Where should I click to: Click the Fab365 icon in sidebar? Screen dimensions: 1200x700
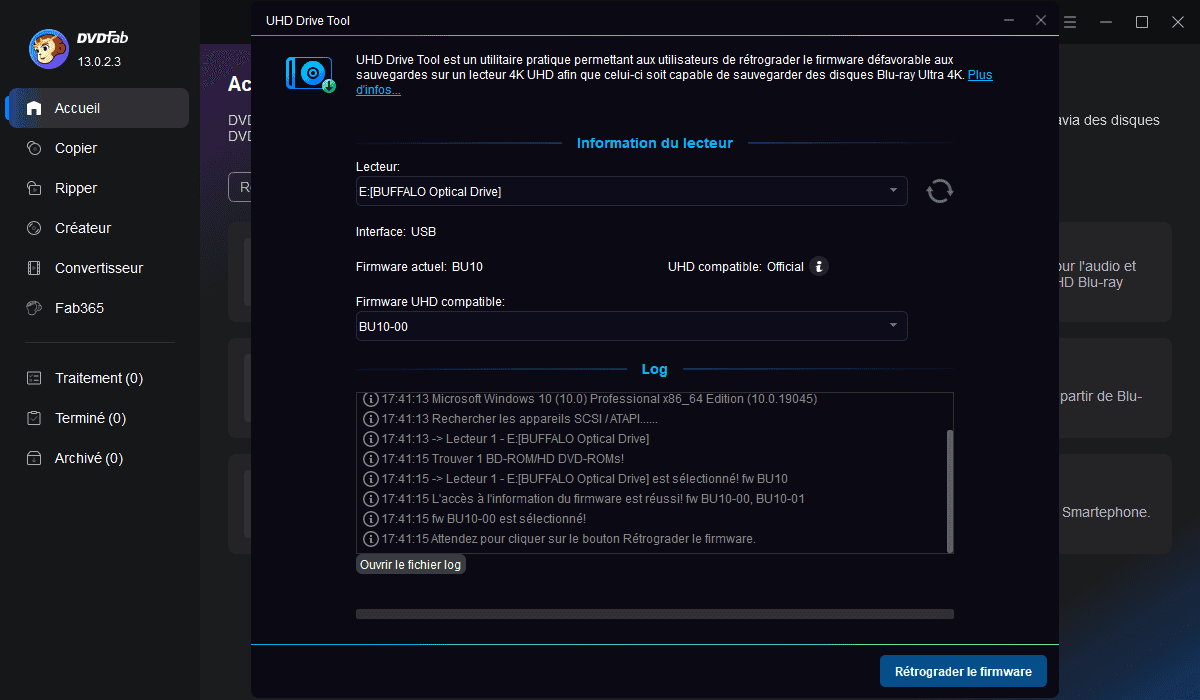pos(34,308)
